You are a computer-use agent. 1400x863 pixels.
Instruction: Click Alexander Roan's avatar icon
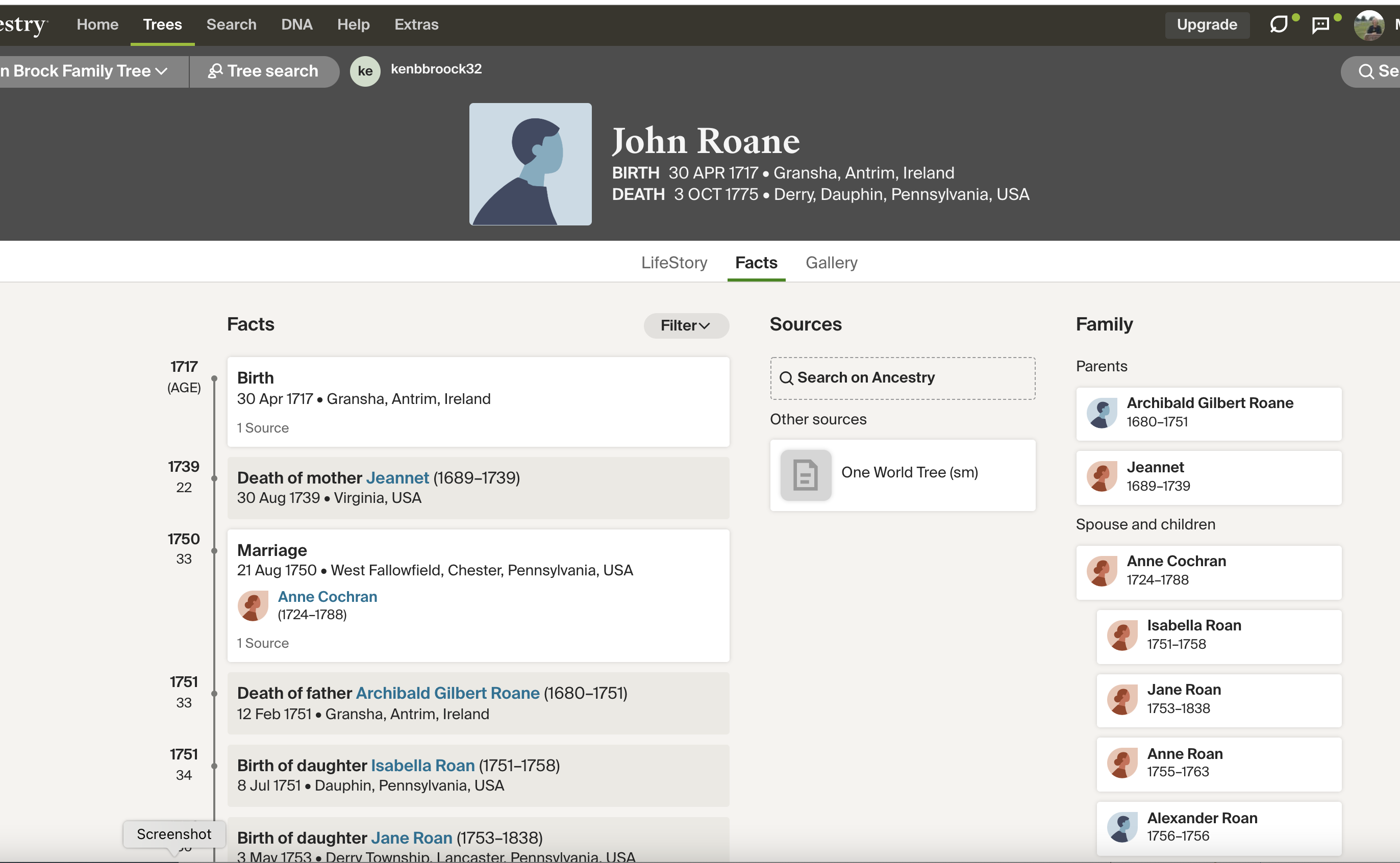1122,827
